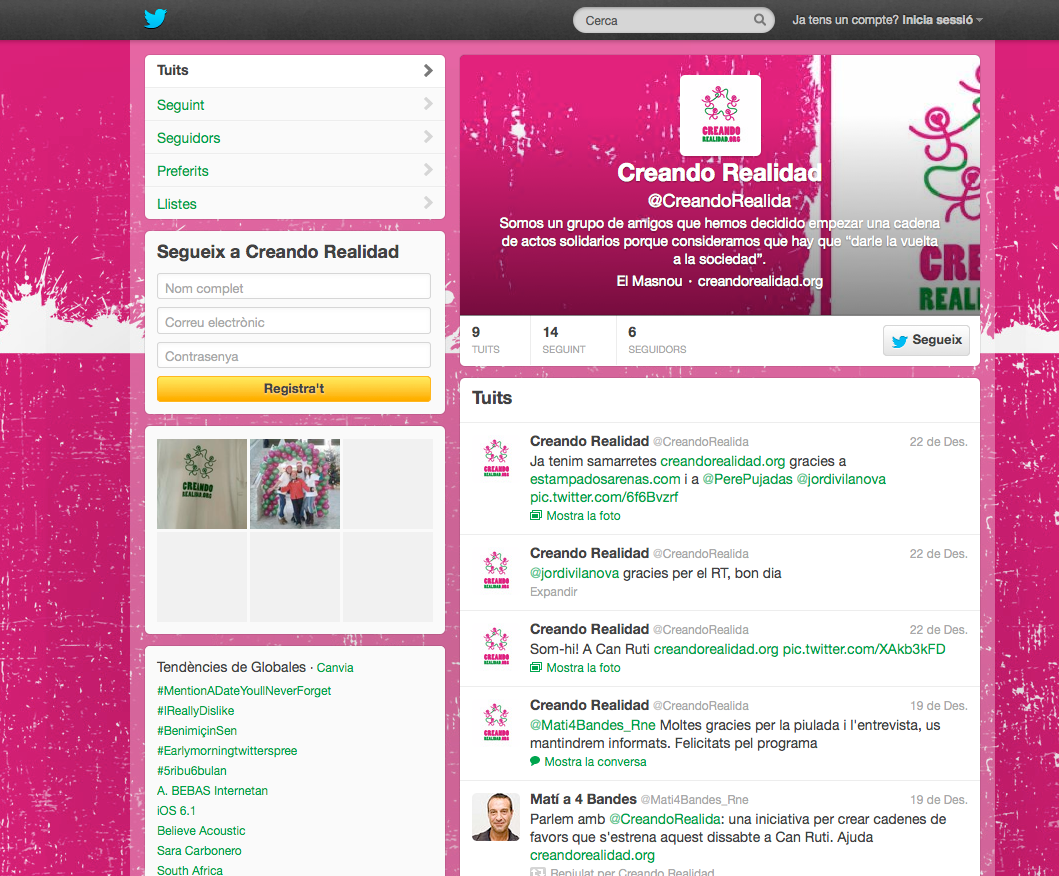1059x876 pixels.
Task: Click photo icon in samarretes tweet
Action: (x=536, y=515)
